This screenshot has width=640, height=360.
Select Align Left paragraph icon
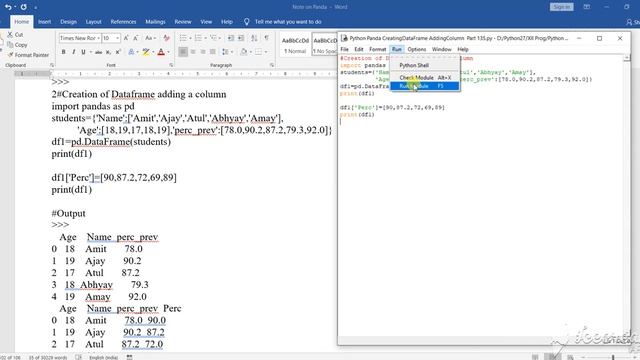point(183,52)
